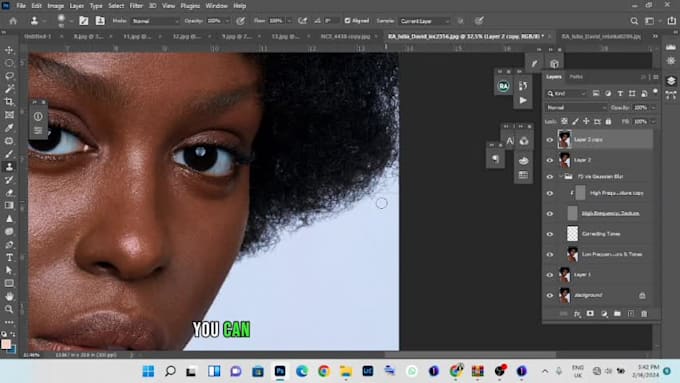
Task: Select the Eraser tool
Action: 9,193
